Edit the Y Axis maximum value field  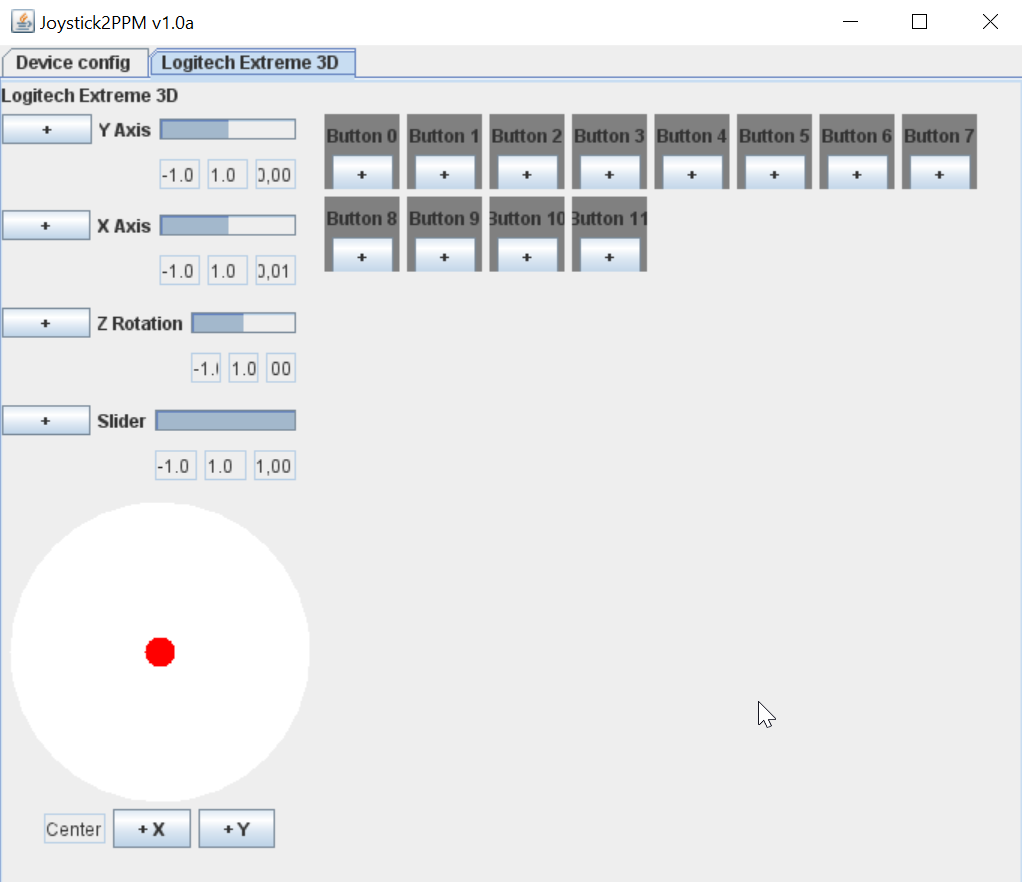click(227, 175)
